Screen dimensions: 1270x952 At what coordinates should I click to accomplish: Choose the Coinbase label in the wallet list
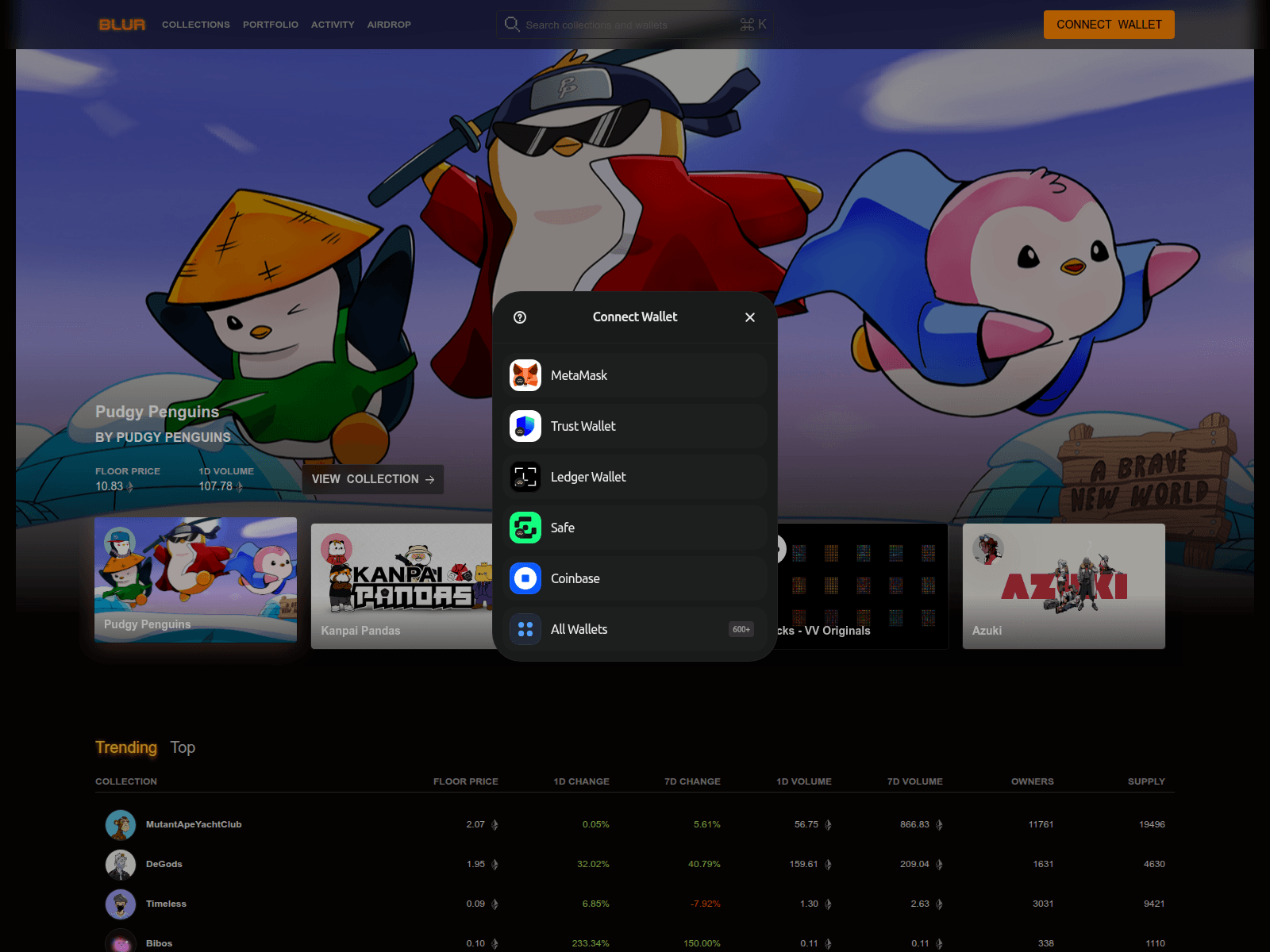tap(575, 578)
